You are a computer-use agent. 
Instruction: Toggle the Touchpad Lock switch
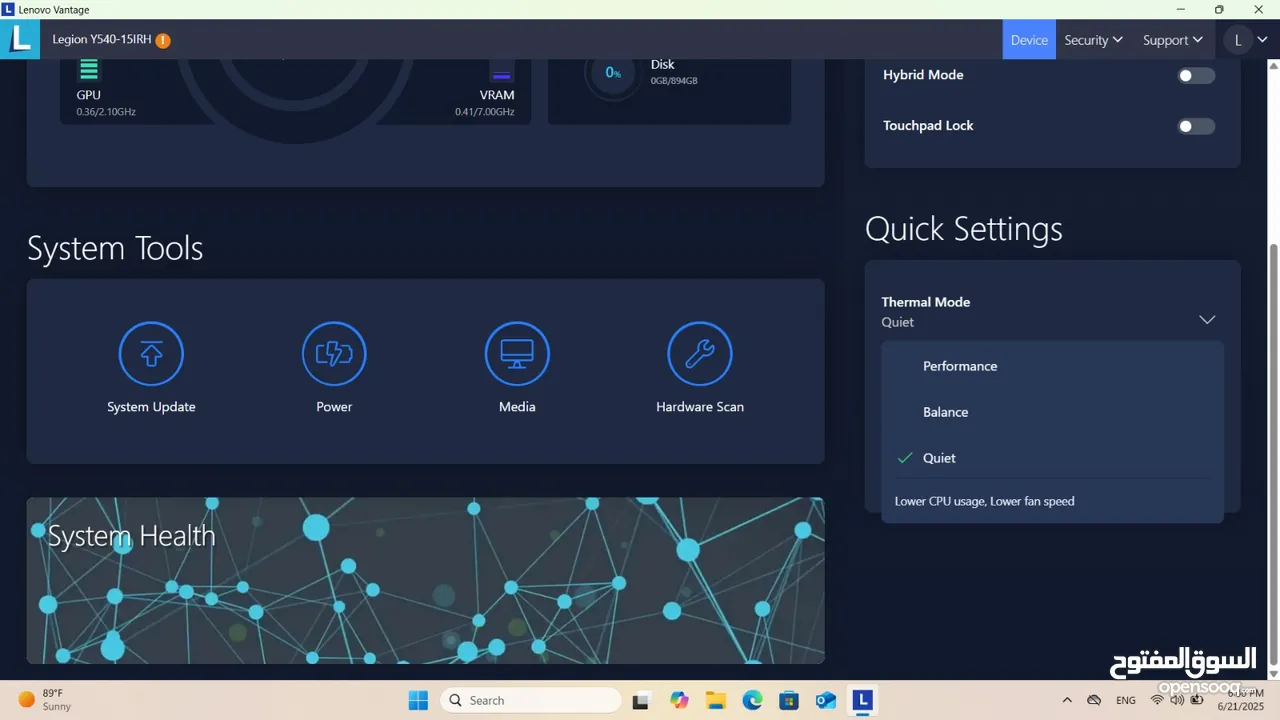point(1196,126)
